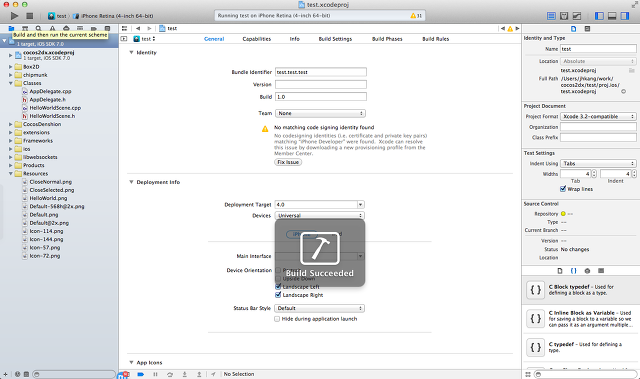
Task: Jump to next issue arrow
Action: [517, 29]
